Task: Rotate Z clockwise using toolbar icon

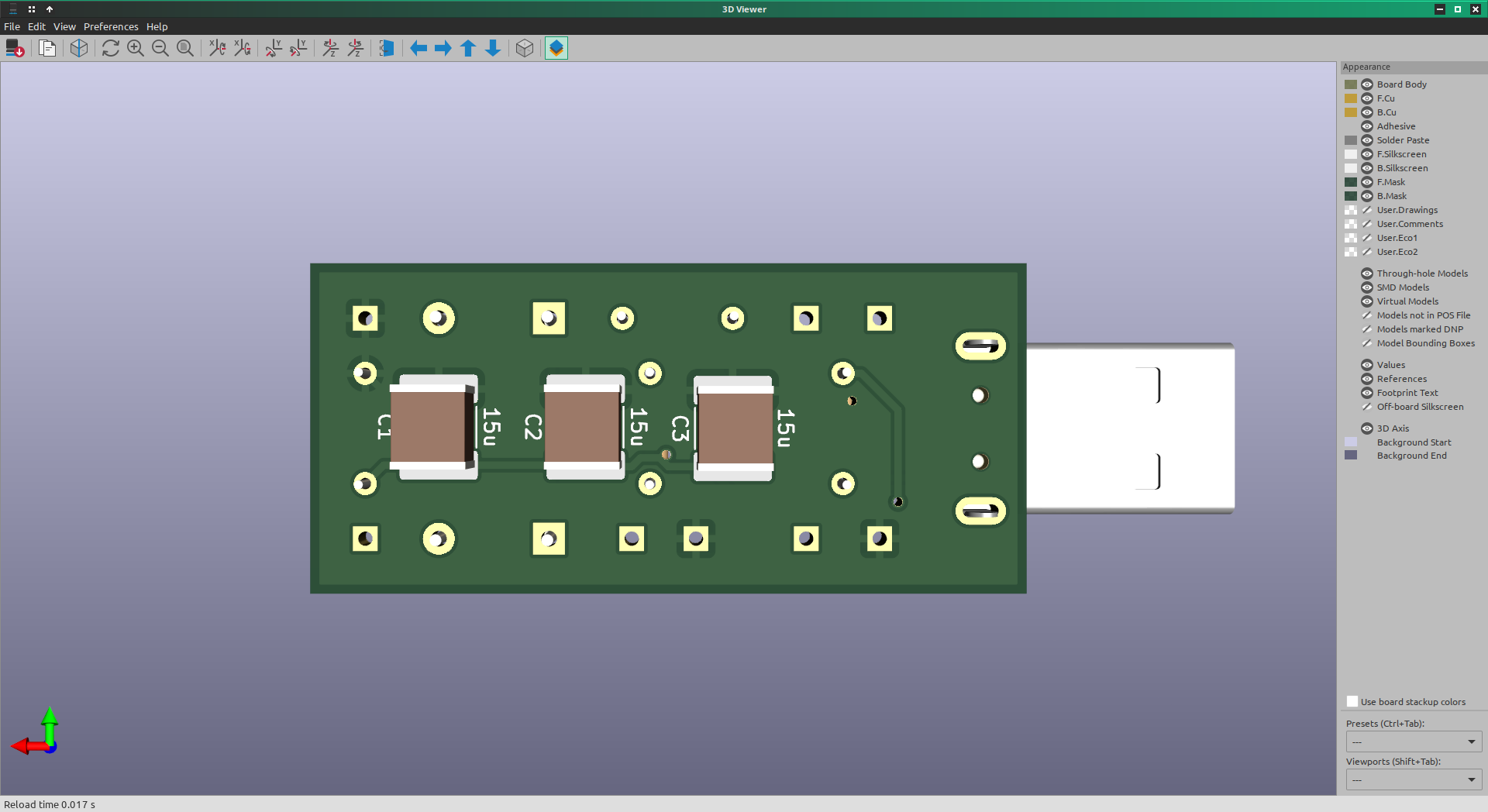Action: [331, 48]
